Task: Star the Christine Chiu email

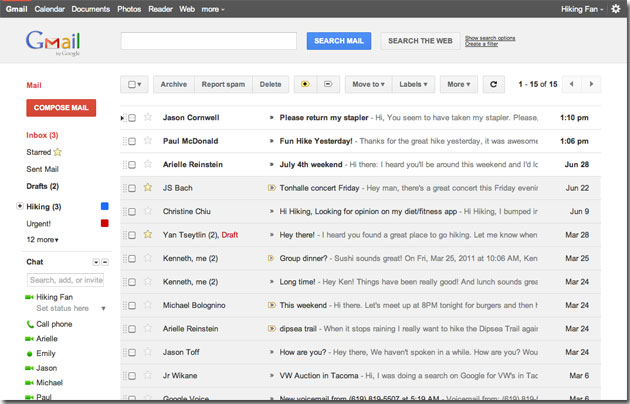Action: (x=148, y=210)
